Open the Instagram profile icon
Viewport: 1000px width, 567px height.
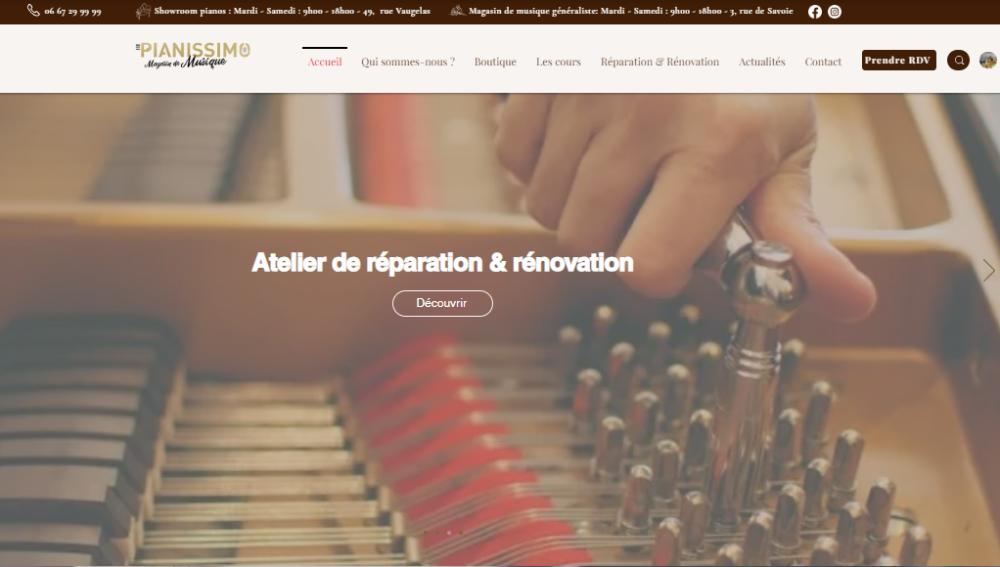pyautogui.click(x=834, y=11)
